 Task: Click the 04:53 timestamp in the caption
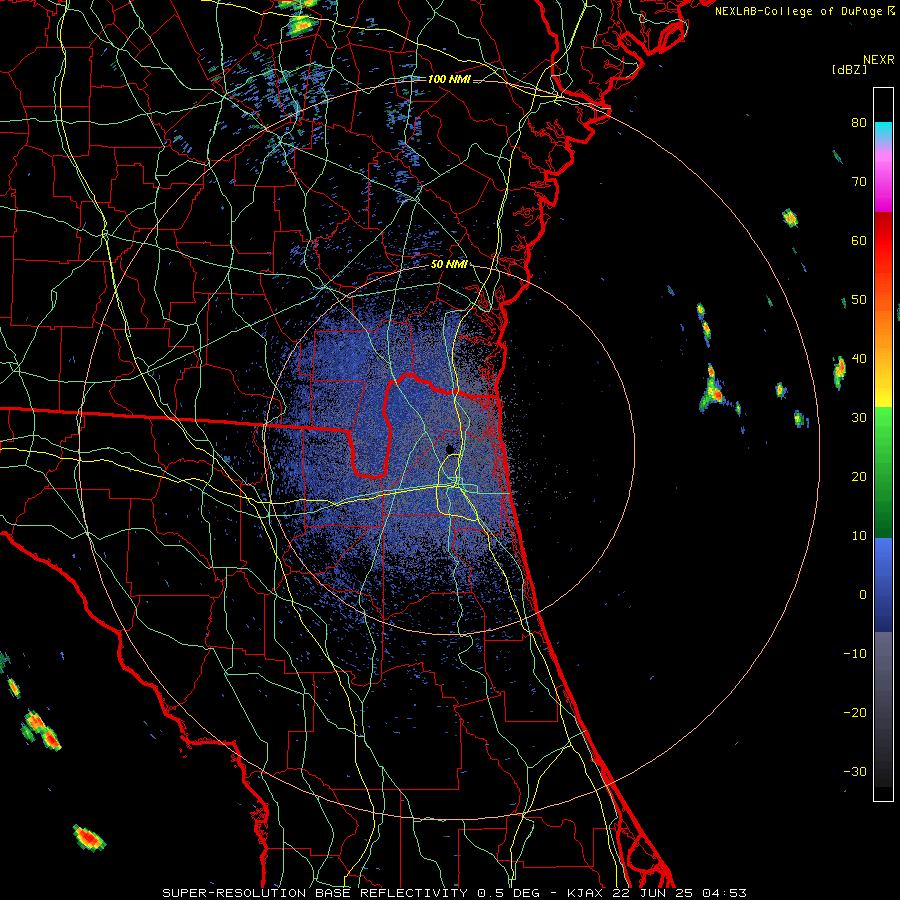coord(726,893)
